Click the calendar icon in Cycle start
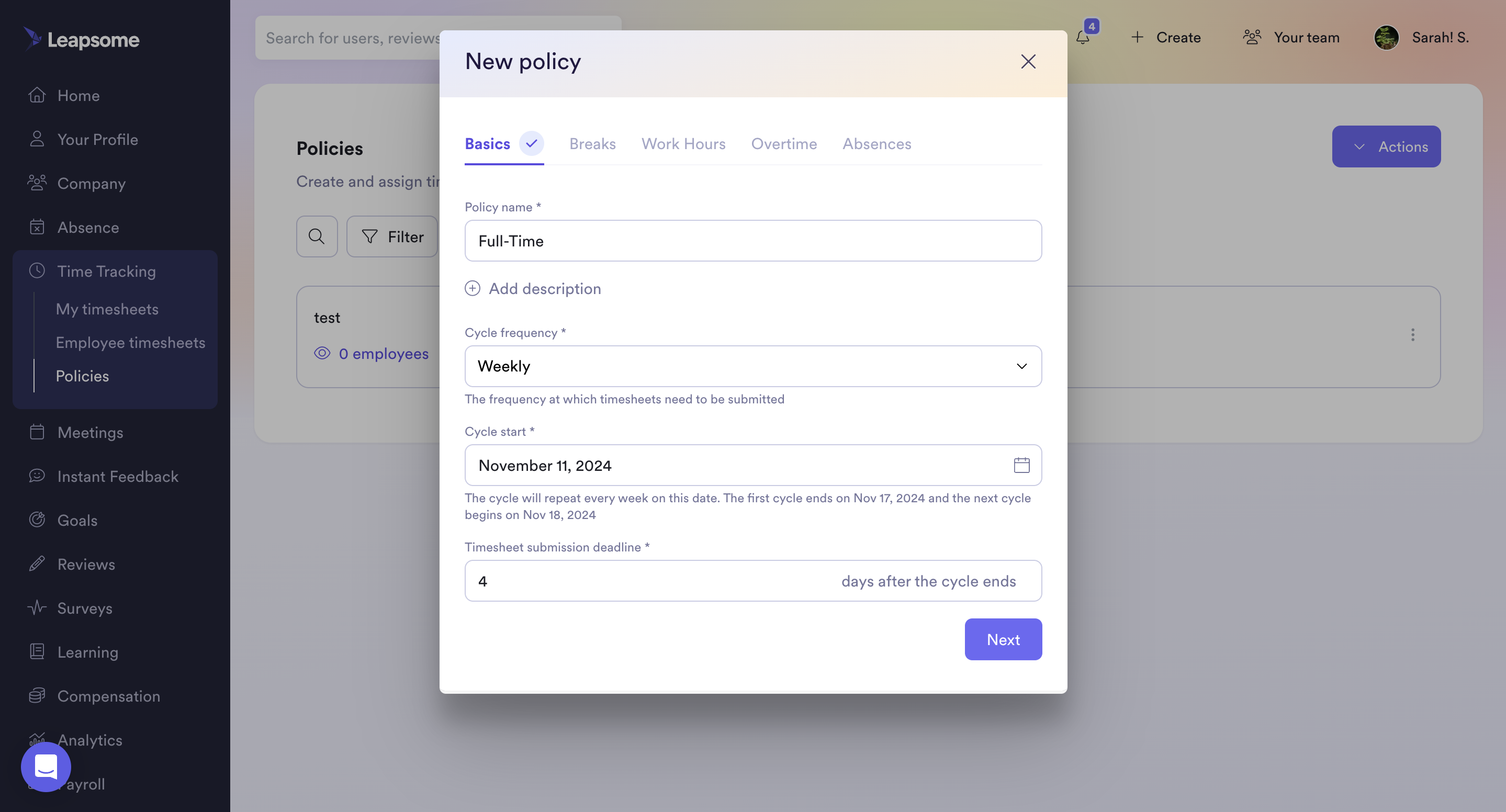This screenshot has width=1506, height=812. tap(1021, 465)
